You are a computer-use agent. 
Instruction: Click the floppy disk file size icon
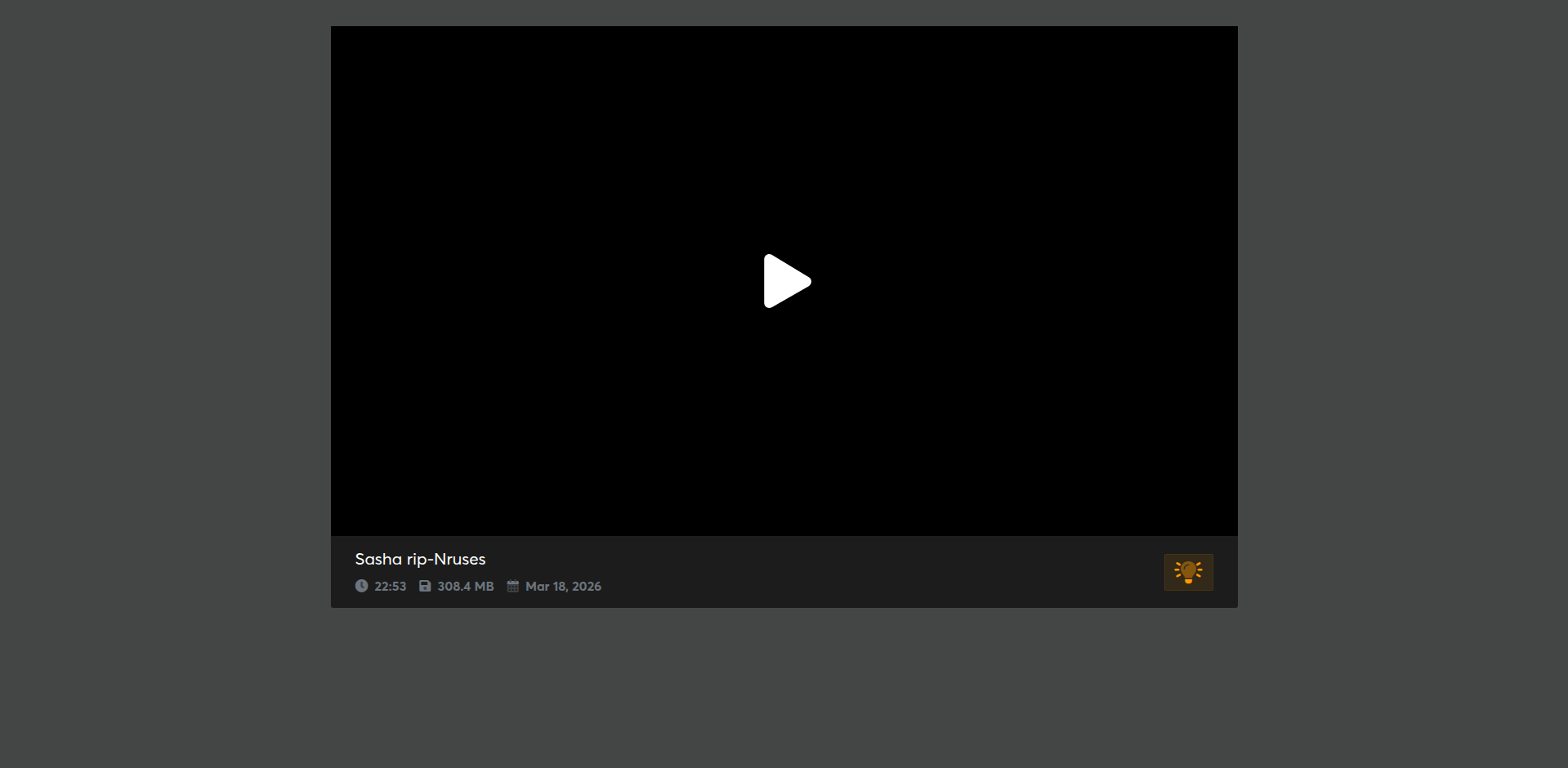(425, 586)
